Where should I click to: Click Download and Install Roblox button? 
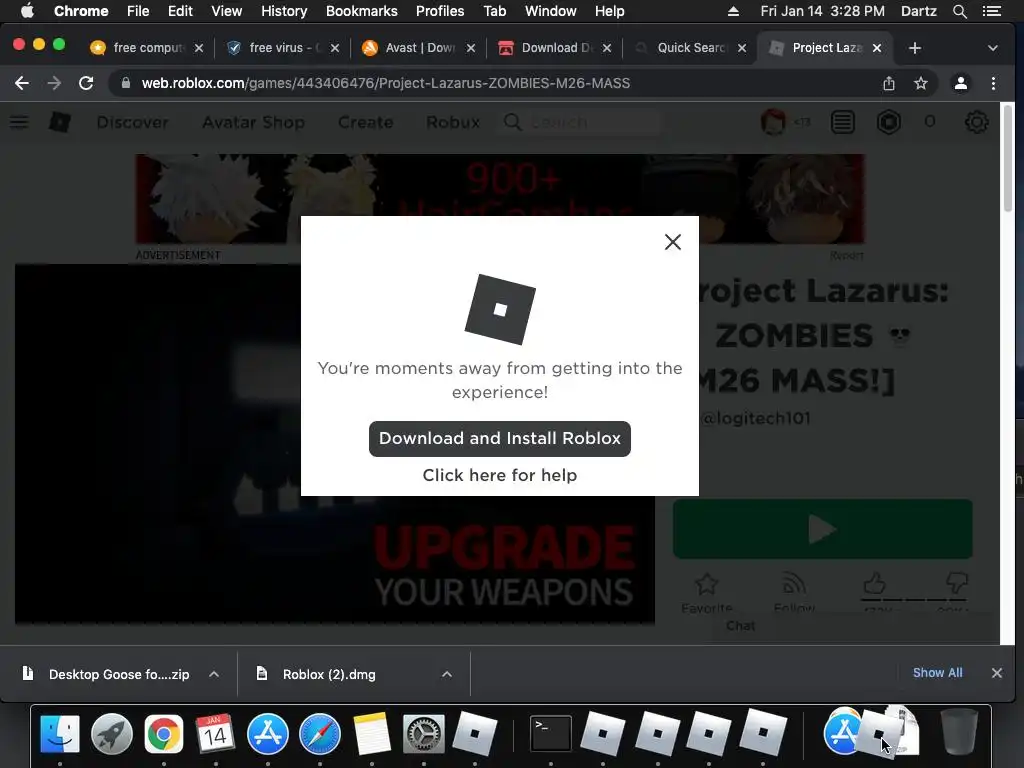coord(500,439)
